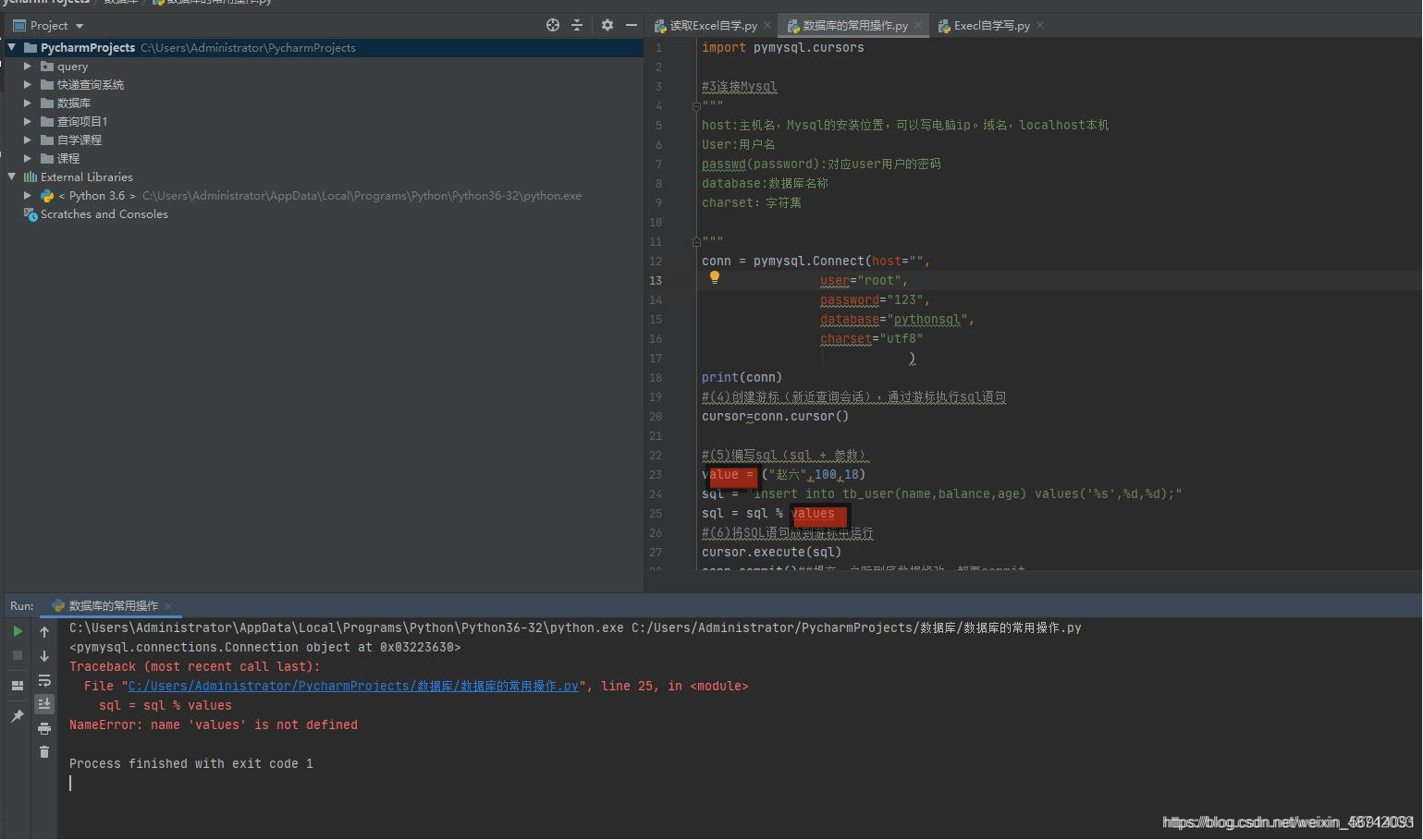Clear console with trash icon
Image resolution: width=1423 pixels, height=840 pixels.
[44, 752]
